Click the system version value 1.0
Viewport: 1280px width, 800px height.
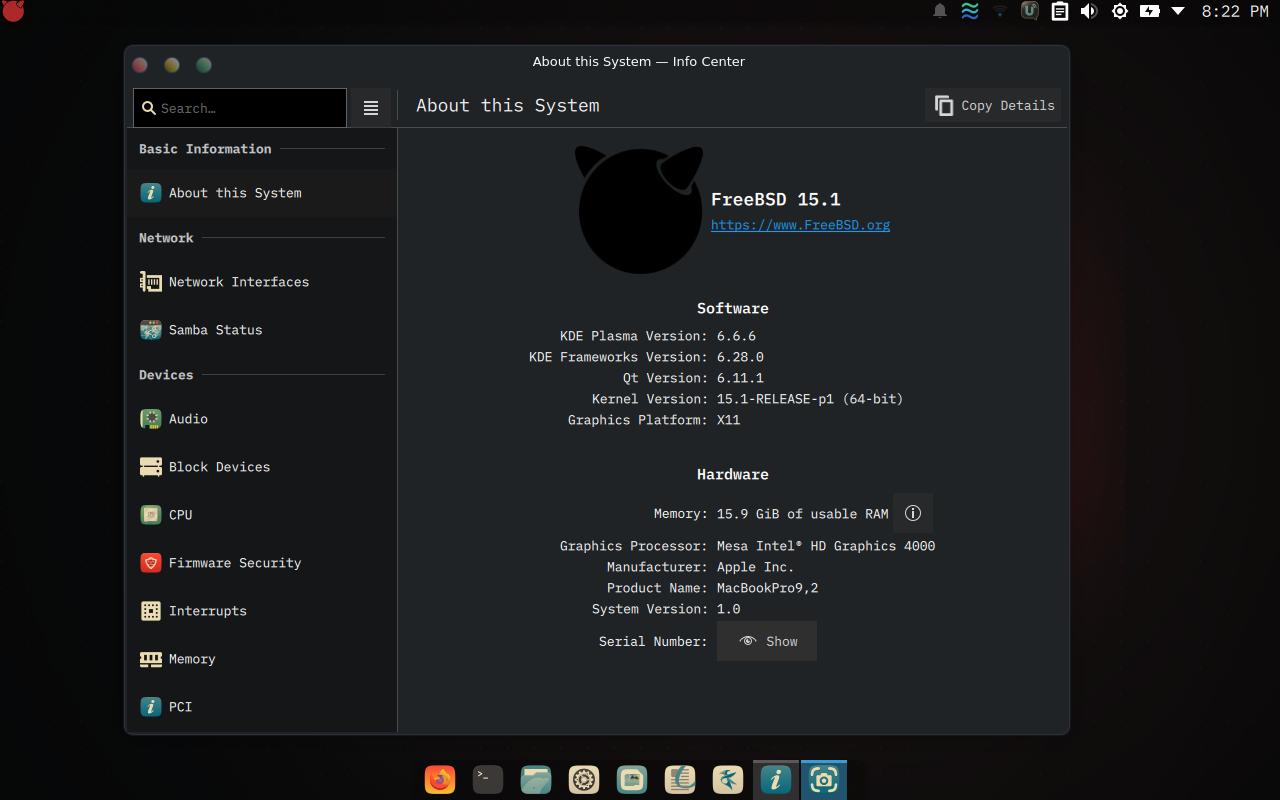pos(728,609)
